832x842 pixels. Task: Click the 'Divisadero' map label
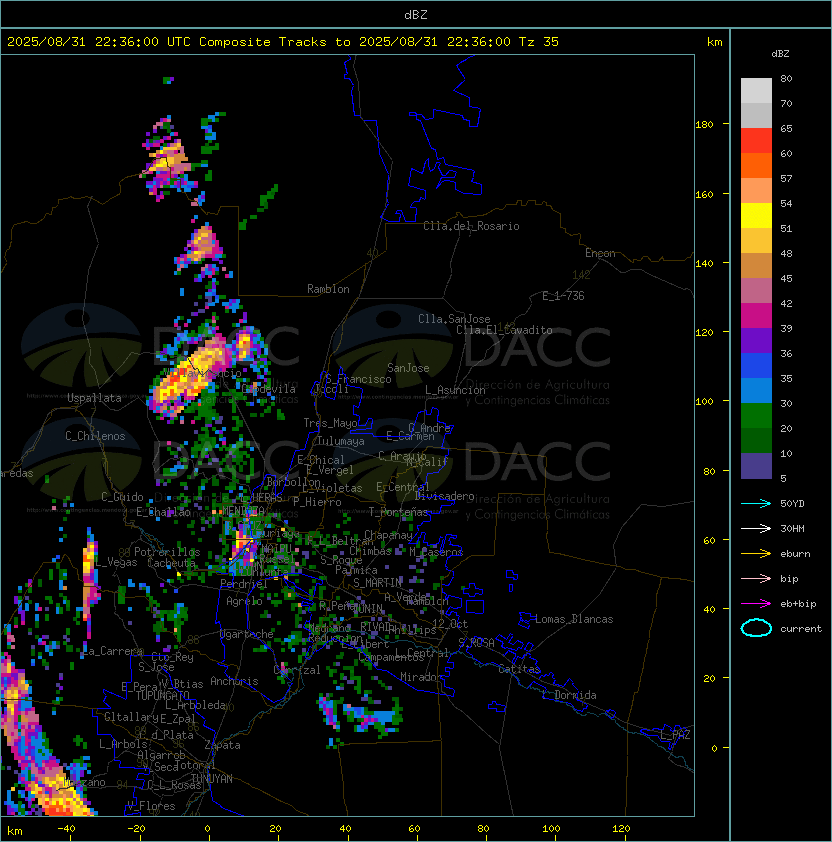[x=445, y=496]
